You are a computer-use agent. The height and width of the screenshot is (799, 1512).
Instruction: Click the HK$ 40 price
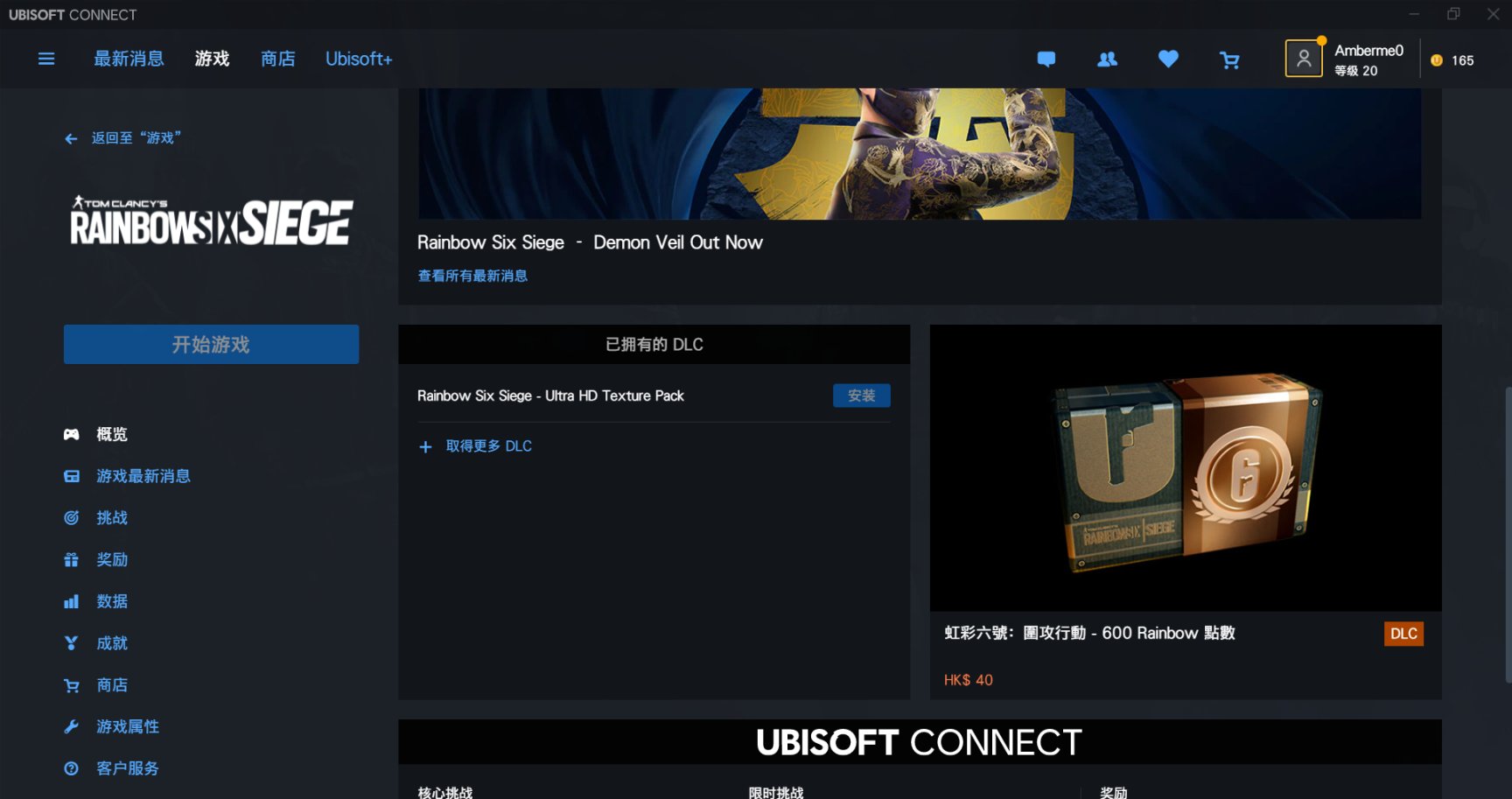coord(969,680)
